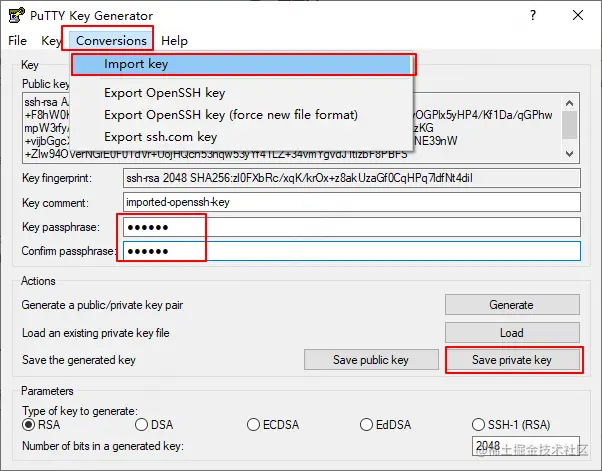
Task: Click the Key comment field
Action: [350, 202]
